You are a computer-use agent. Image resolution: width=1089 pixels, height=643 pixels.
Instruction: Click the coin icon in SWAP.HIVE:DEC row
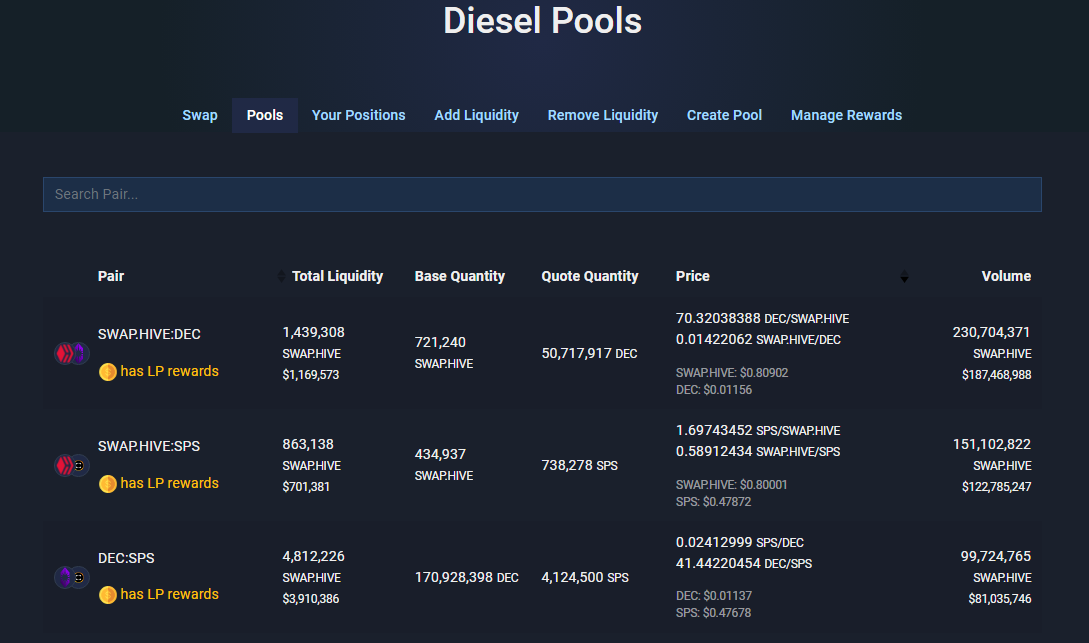(x=108, y=372)
